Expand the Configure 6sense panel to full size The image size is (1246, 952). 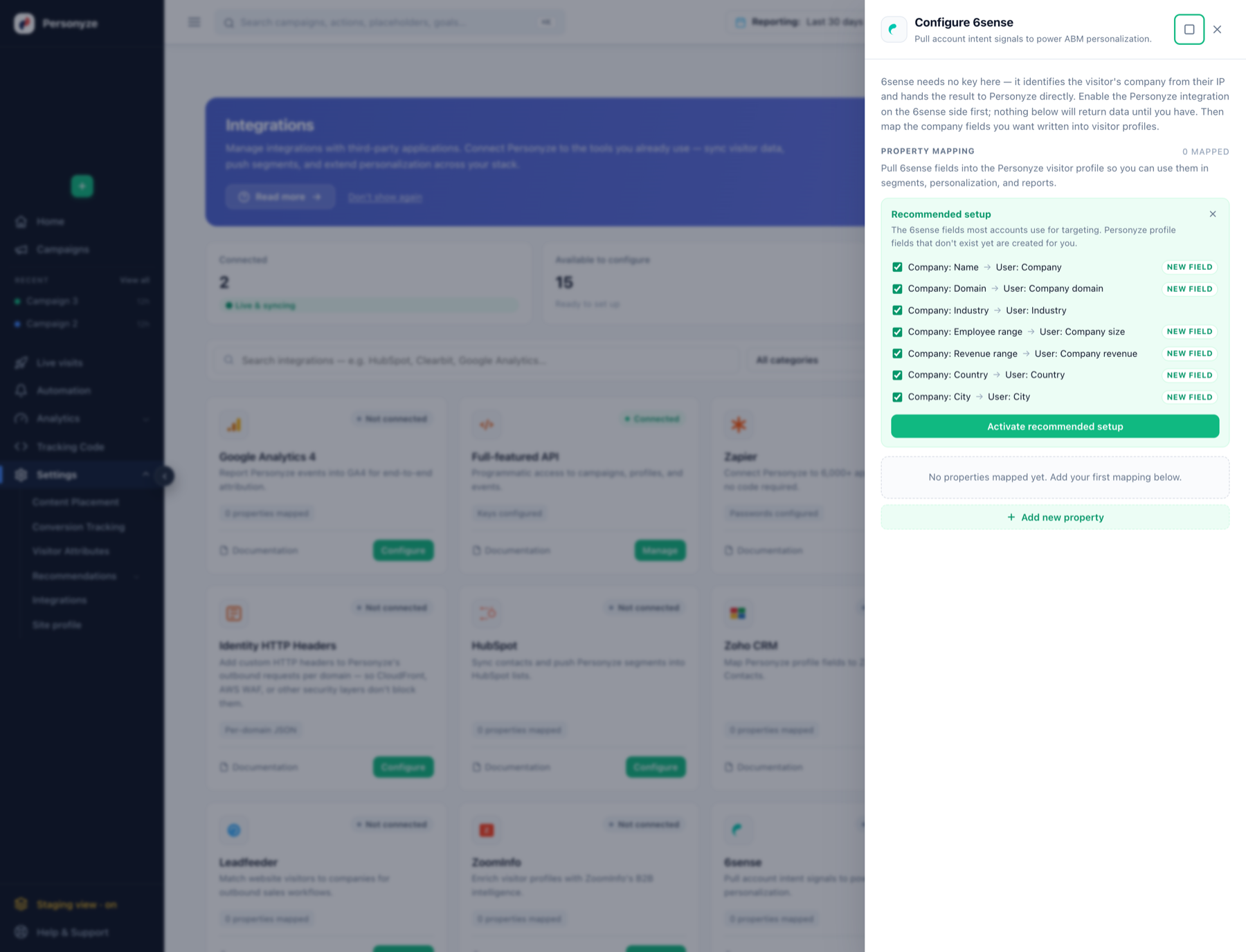pyautogui.click(x=1189, y=29)
